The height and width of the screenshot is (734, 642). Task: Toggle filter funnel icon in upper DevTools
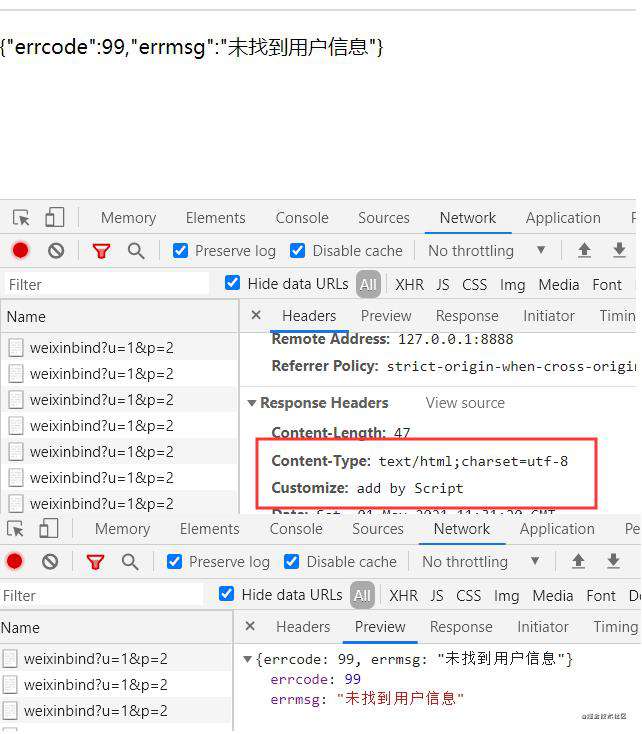coord(101,251)
